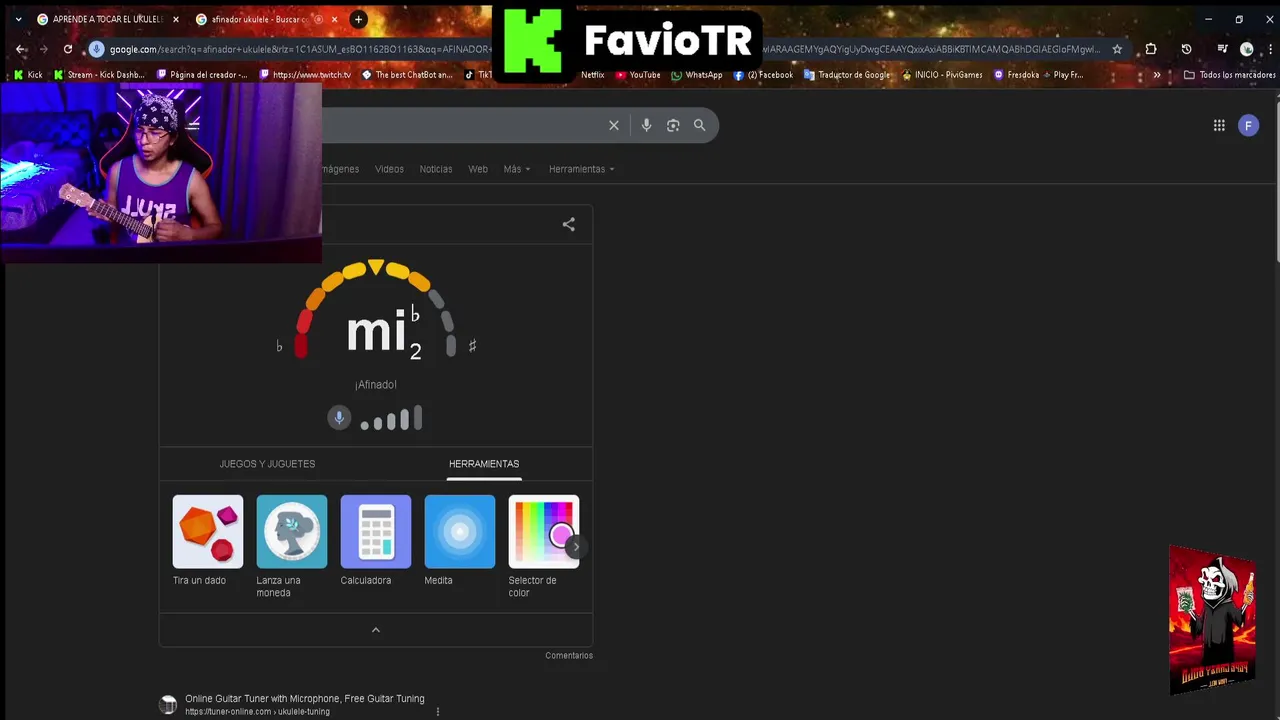Show more bookmarks with double chevron

[x=1157, y=75]
